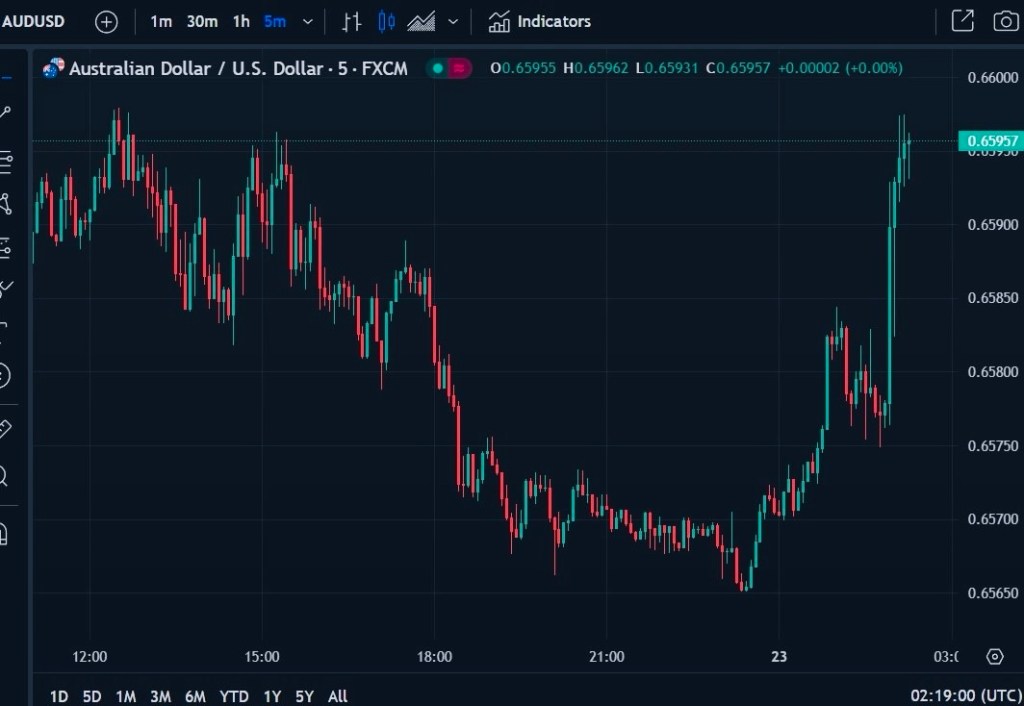Click the AUDUSD symbol search button
Image resolution: width=1024 pixels, height=706 pixels.
click(35, 21)
